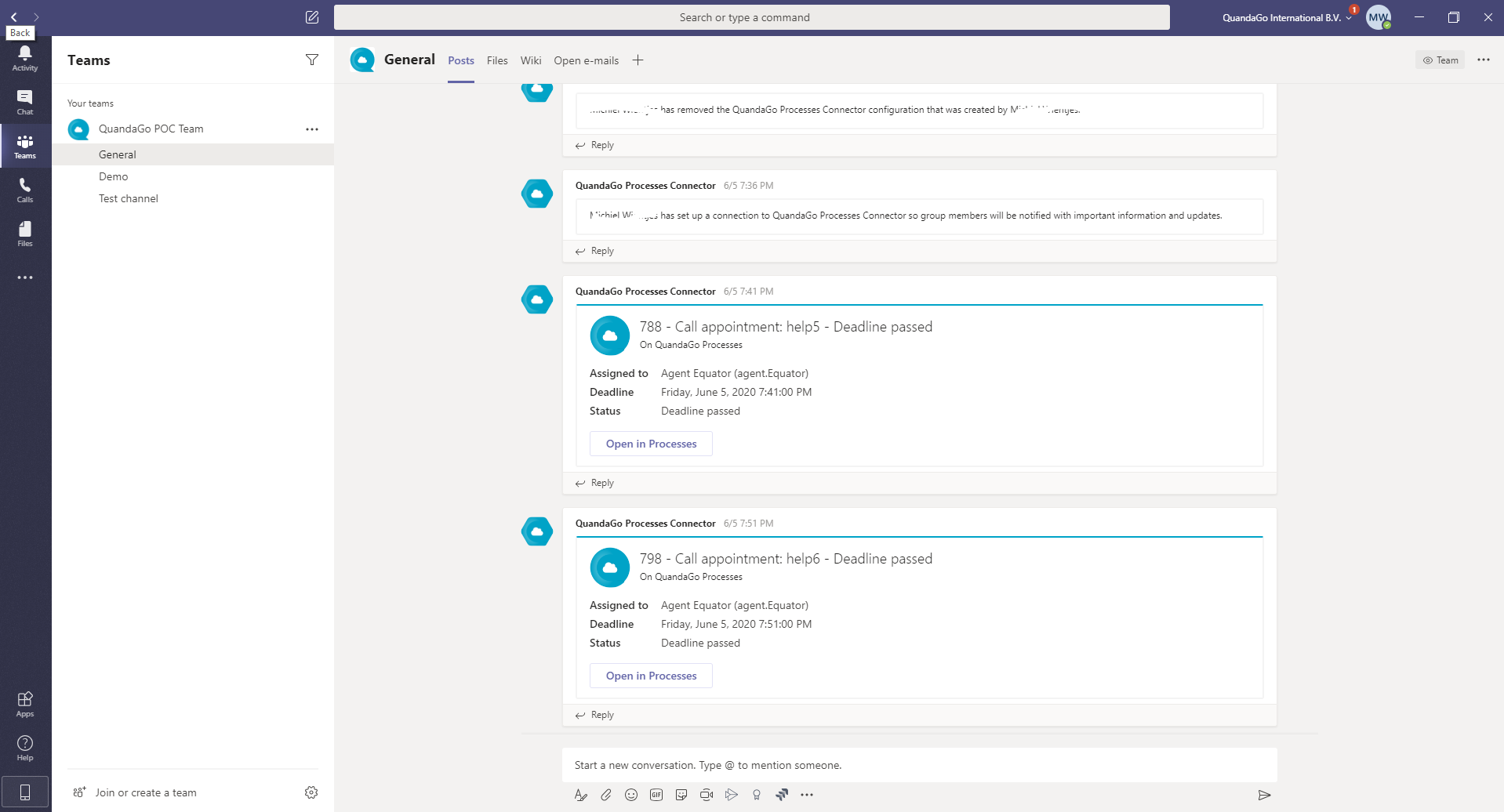Open Help in the left rail
This screenshot has height=812, width=1504.
click(25, 748)
